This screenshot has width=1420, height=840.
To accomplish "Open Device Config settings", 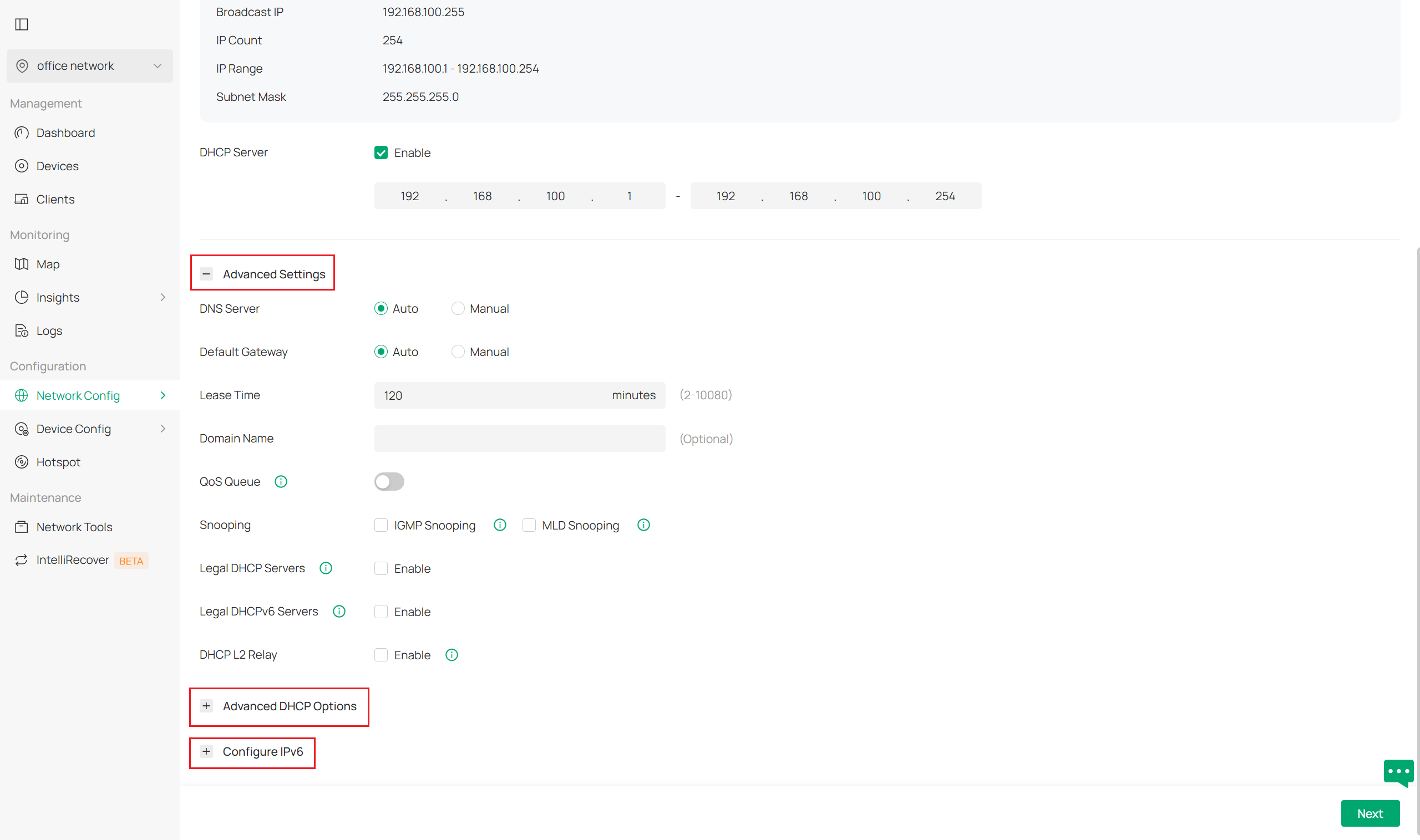I will (x=73, y=429).
